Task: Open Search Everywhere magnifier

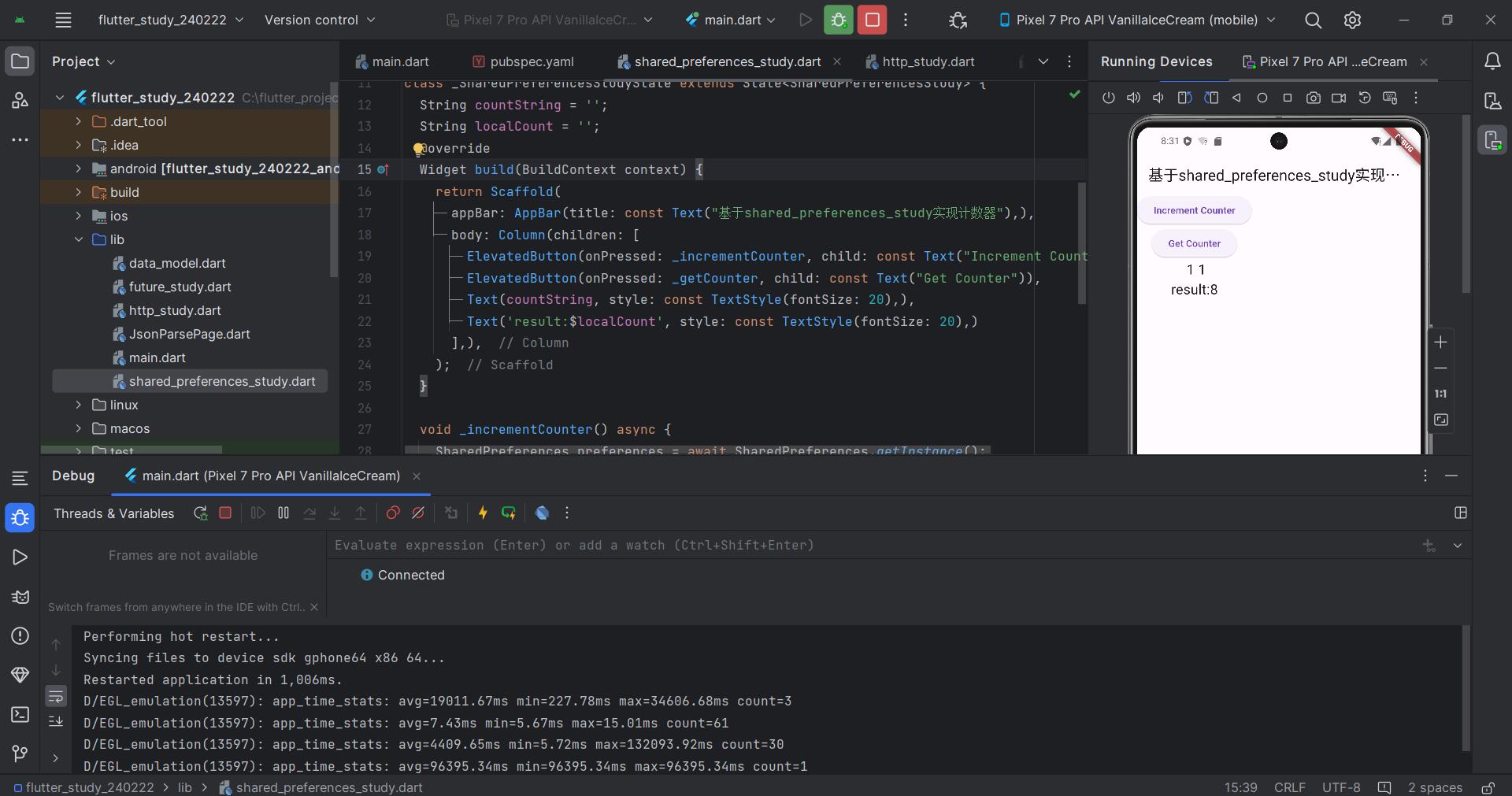Action: [1313, 20]
